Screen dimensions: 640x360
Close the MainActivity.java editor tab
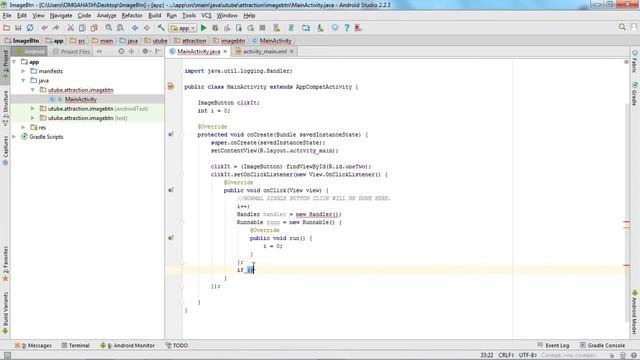coord(225,51)
